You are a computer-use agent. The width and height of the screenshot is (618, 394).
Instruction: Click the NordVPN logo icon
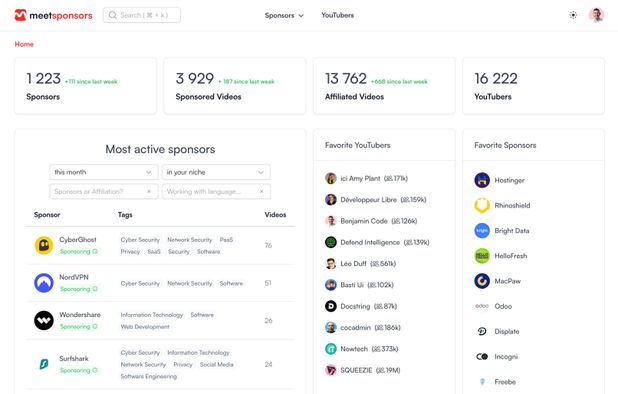tap(44, 283)
